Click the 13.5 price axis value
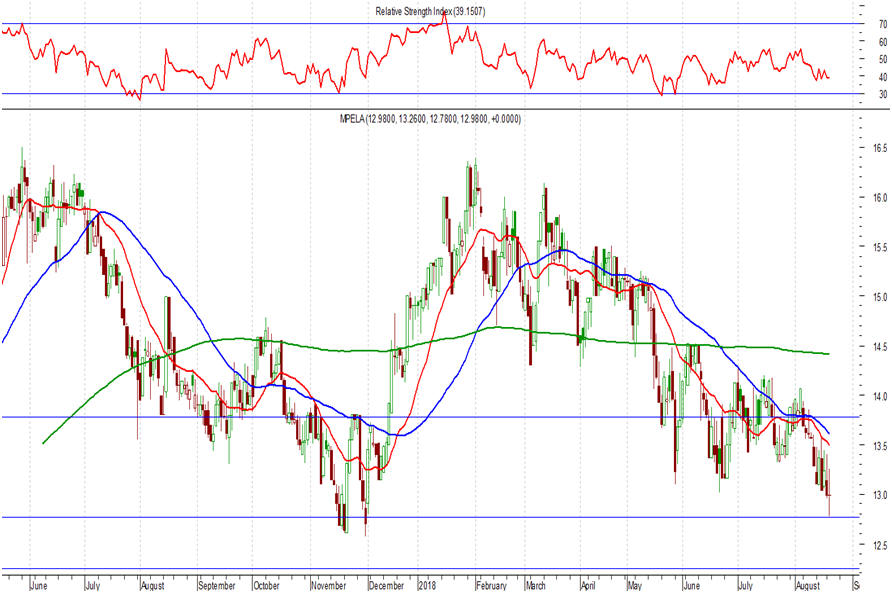 pos(880,445)
